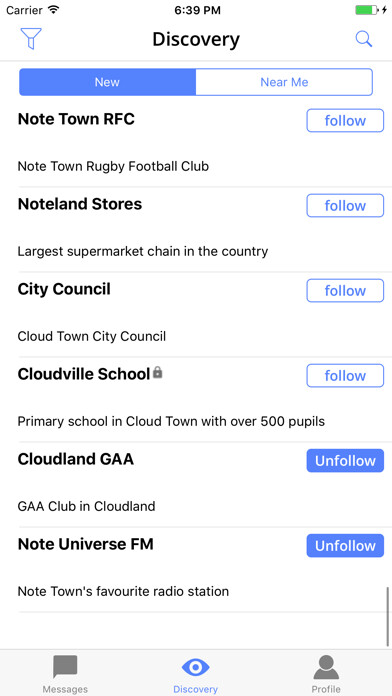Image resolution: width=392 pixels, height=696 pixels.
Task: Open the filter funnel icon
Action: point(31,39)
